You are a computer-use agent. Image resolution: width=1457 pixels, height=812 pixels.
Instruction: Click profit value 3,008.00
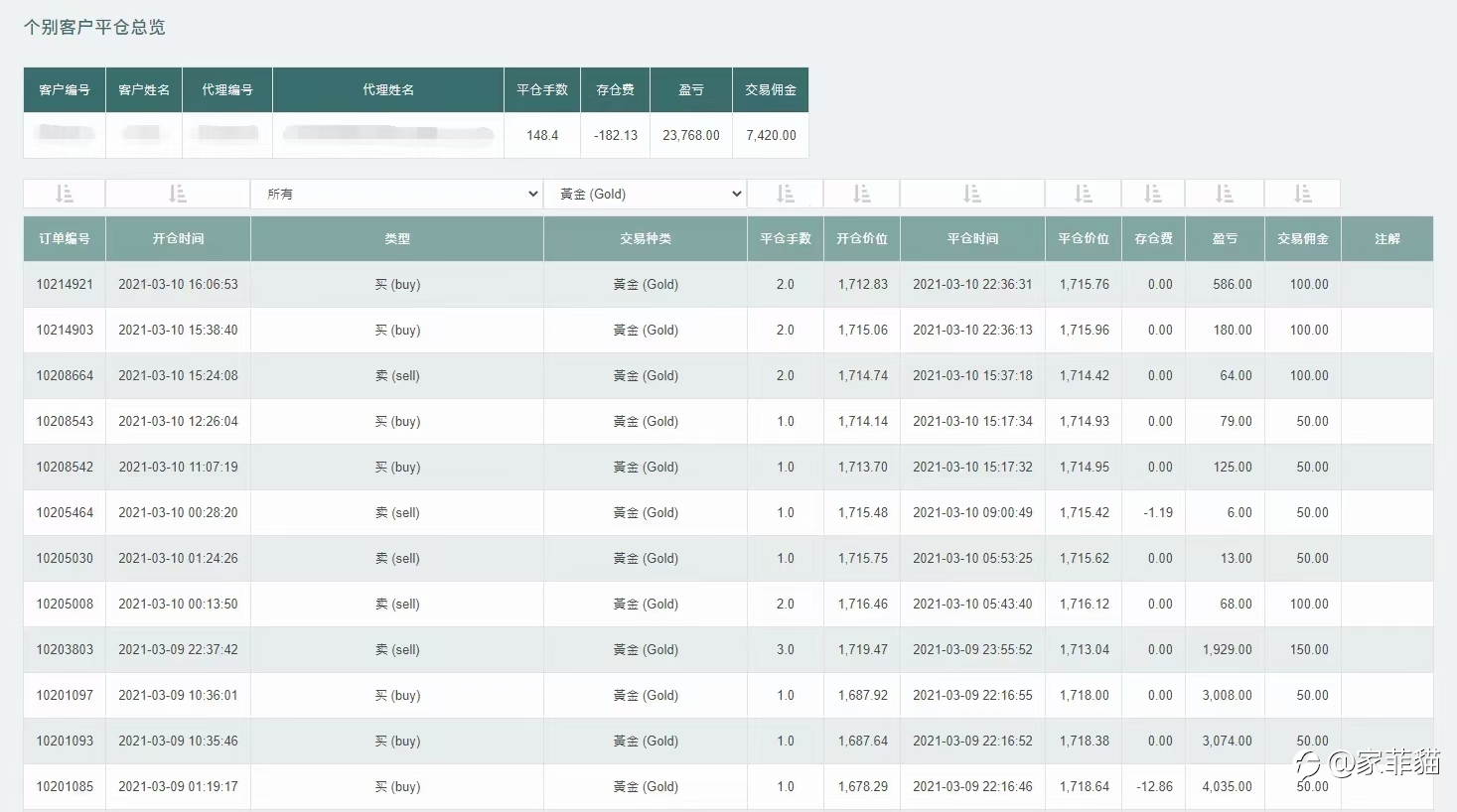[x=1227, y=695]
